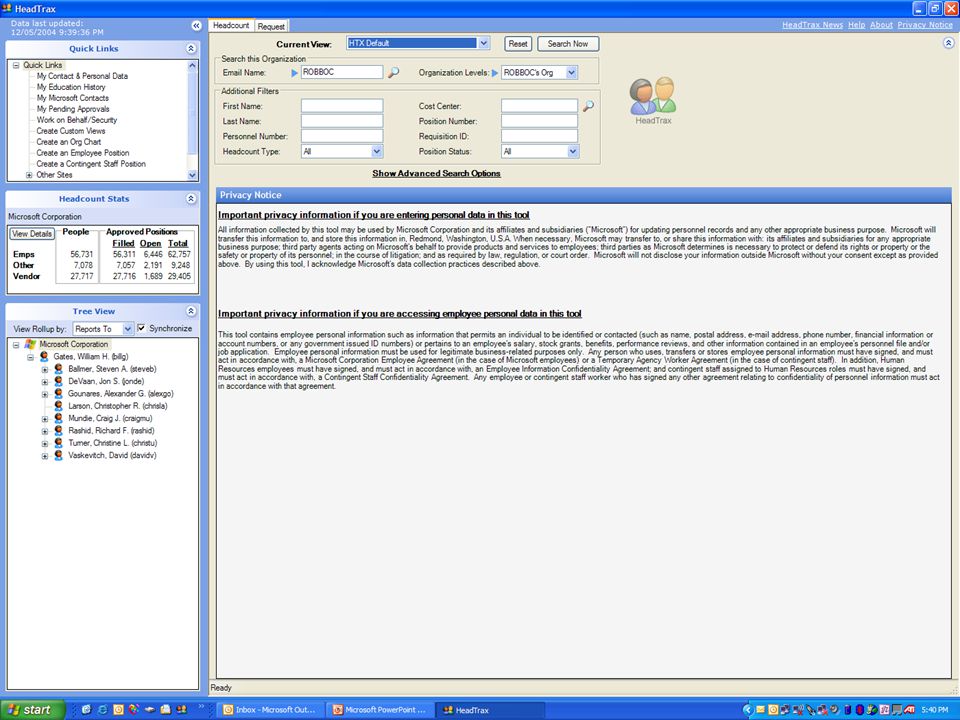This screenshot has height=720, width=960.
Task: Collapse the Quick Links tree root node
Action: tap(16, 65)
